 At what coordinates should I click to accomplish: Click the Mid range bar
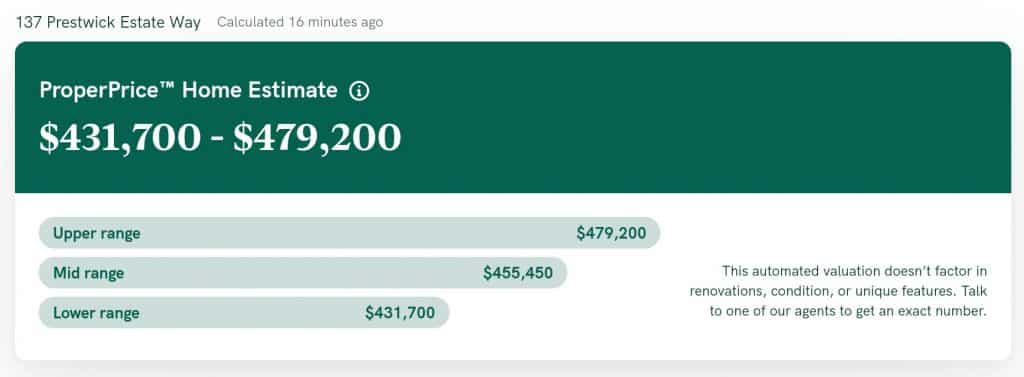point(303,272)
